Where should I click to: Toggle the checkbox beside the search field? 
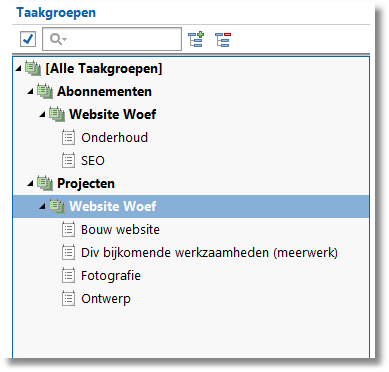(28, 39)
